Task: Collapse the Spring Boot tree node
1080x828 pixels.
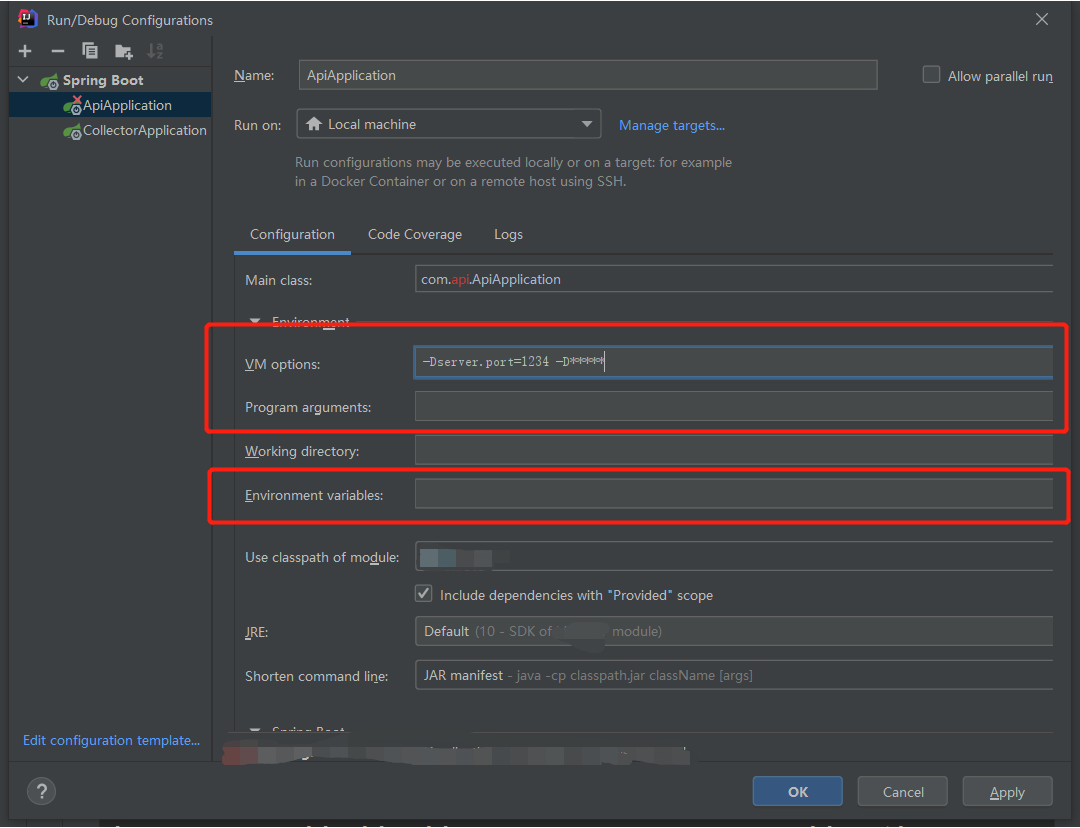Action: pos(23,80)
